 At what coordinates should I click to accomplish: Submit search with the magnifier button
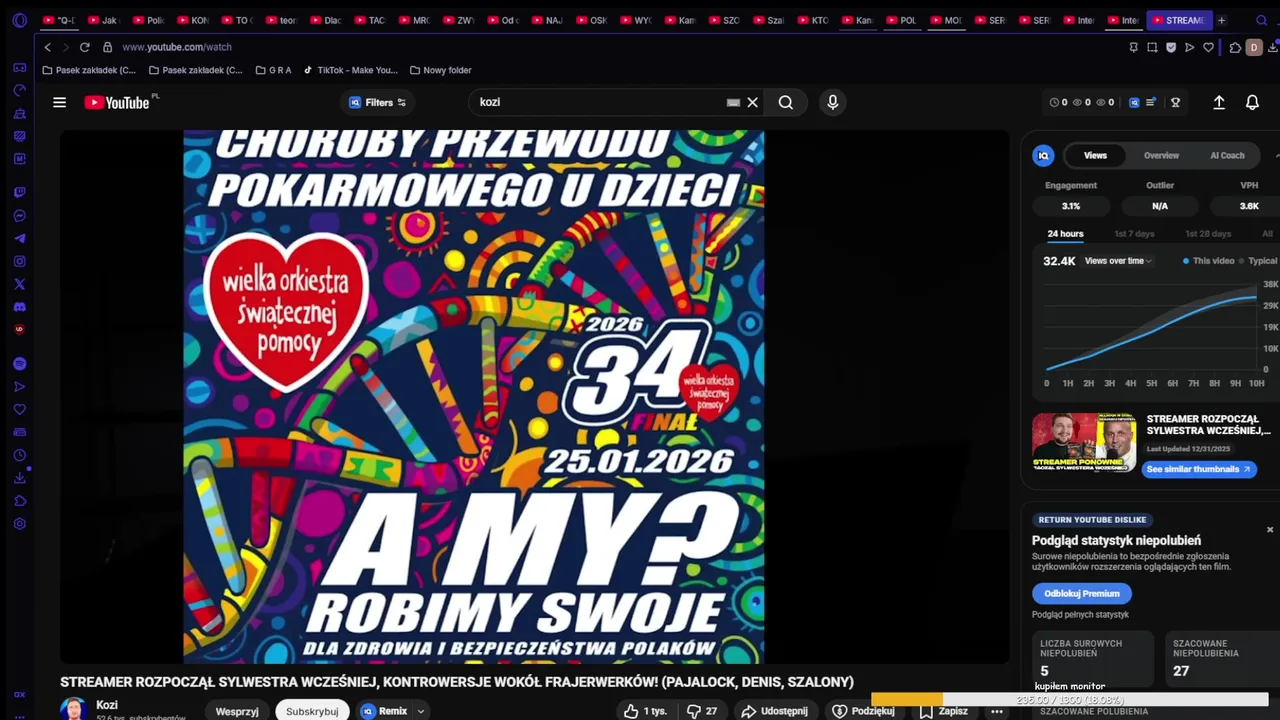pos(786,102)
